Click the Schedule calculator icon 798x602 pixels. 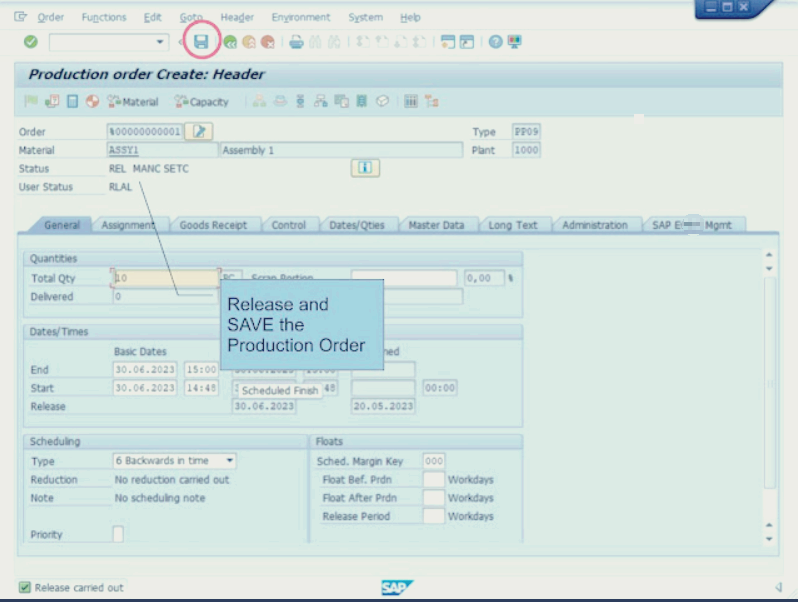[72, 101]
